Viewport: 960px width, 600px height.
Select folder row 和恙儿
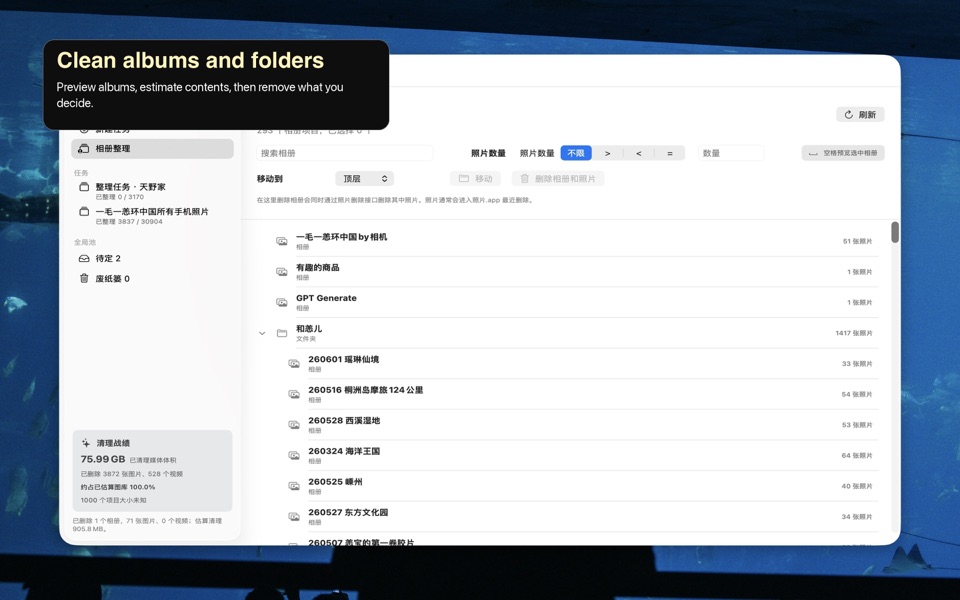click(x=568, y=333)
